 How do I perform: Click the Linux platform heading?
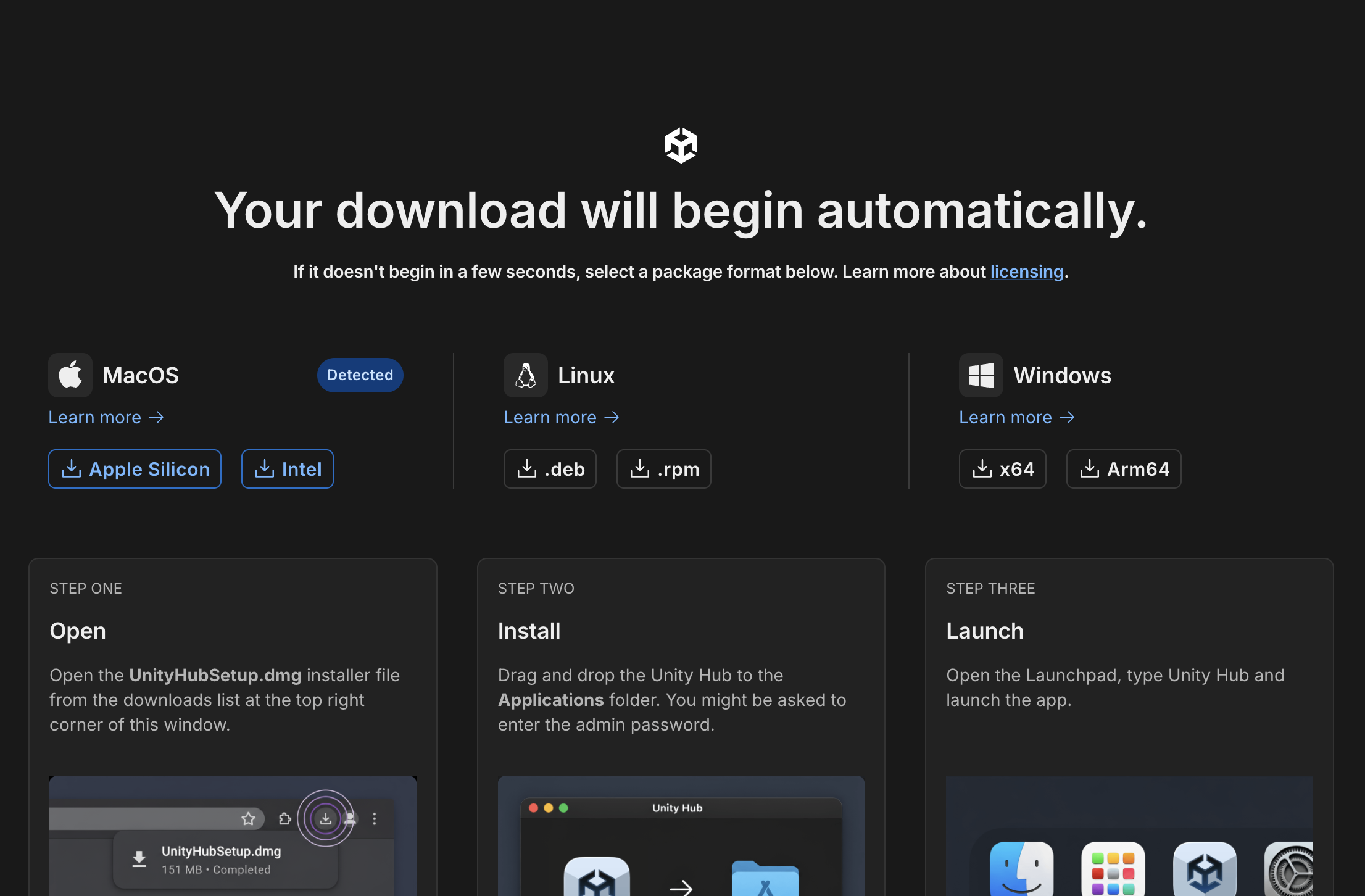pyautogui.click(x=586, y=375)
